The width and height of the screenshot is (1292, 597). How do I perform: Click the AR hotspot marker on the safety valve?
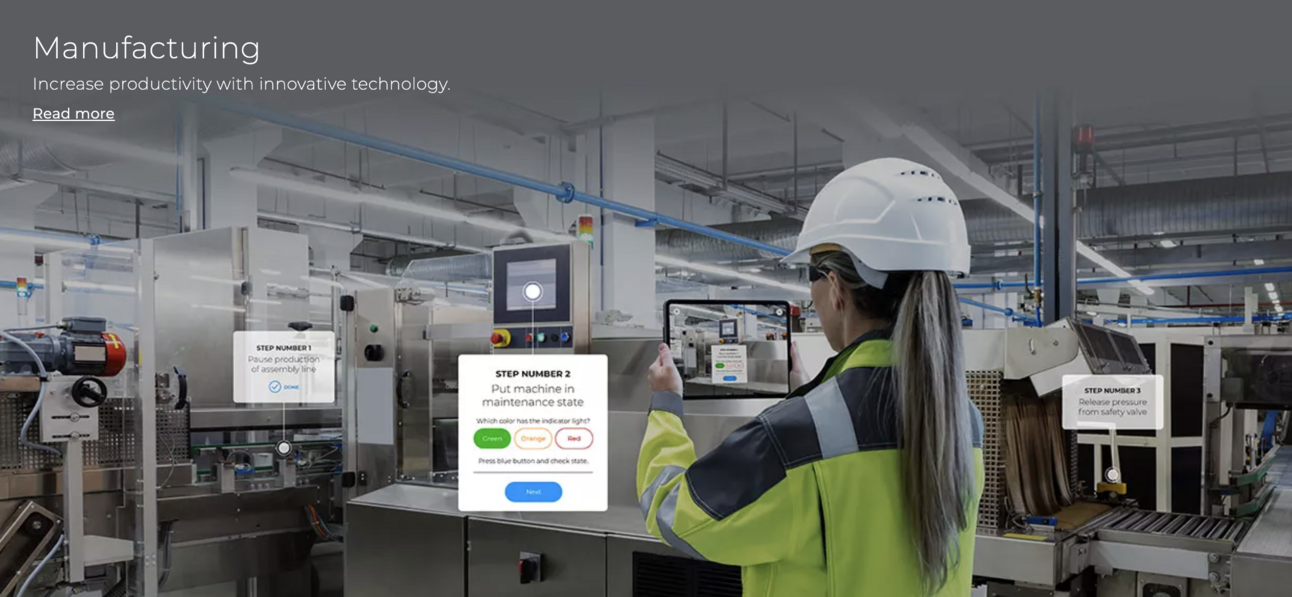pyautogui.click(x=1112, y=475)
